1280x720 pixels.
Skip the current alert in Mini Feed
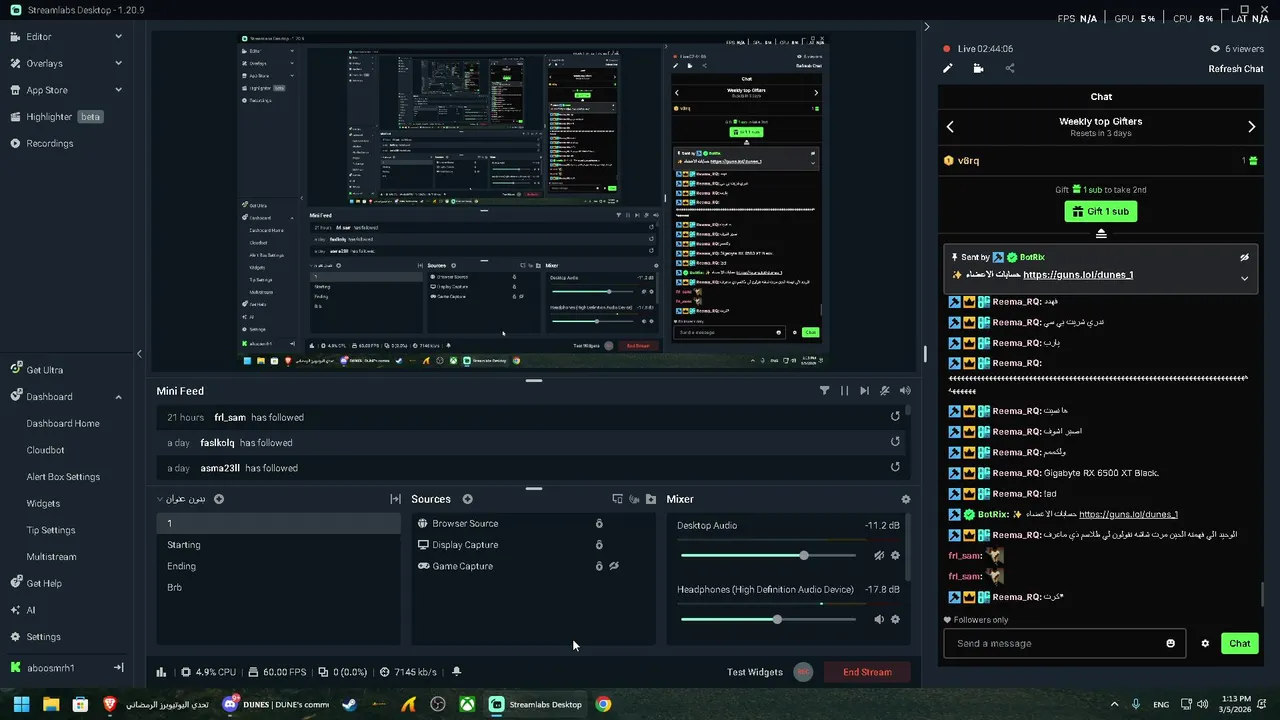tap(864, 391)
